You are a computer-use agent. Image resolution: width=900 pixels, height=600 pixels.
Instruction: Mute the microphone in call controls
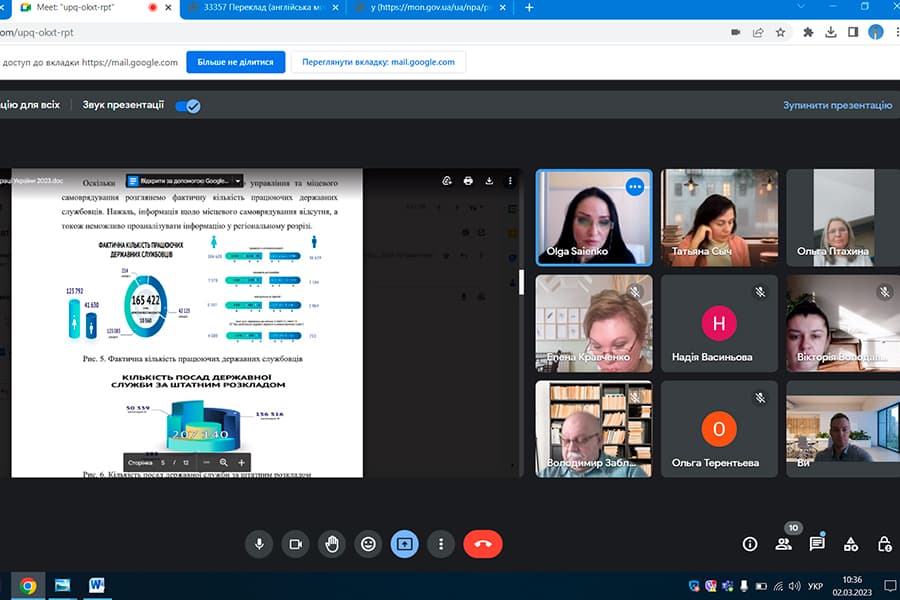click(x=259, y=544)
